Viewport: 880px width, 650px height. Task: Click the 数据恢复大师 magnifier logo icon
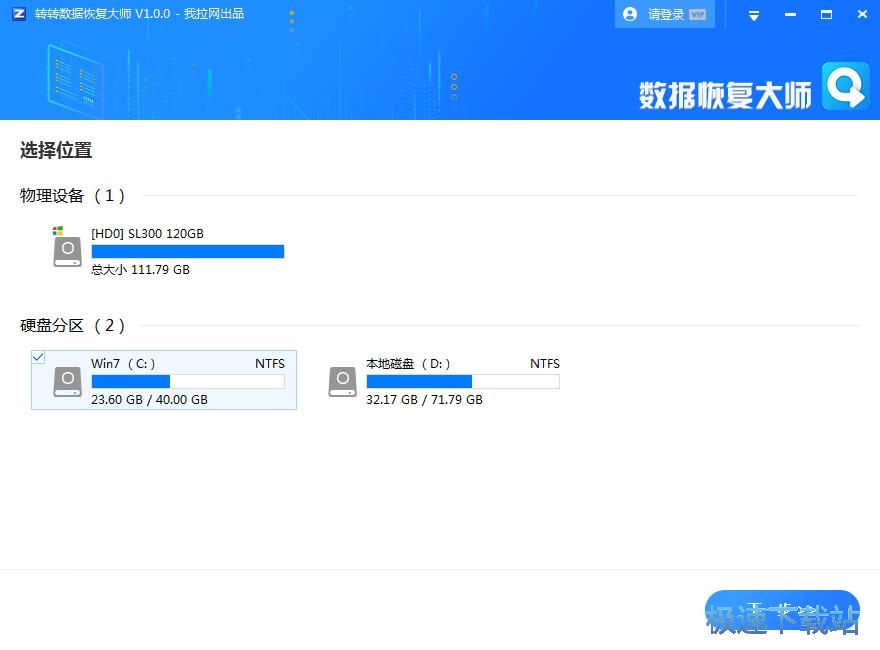point(846,86)
